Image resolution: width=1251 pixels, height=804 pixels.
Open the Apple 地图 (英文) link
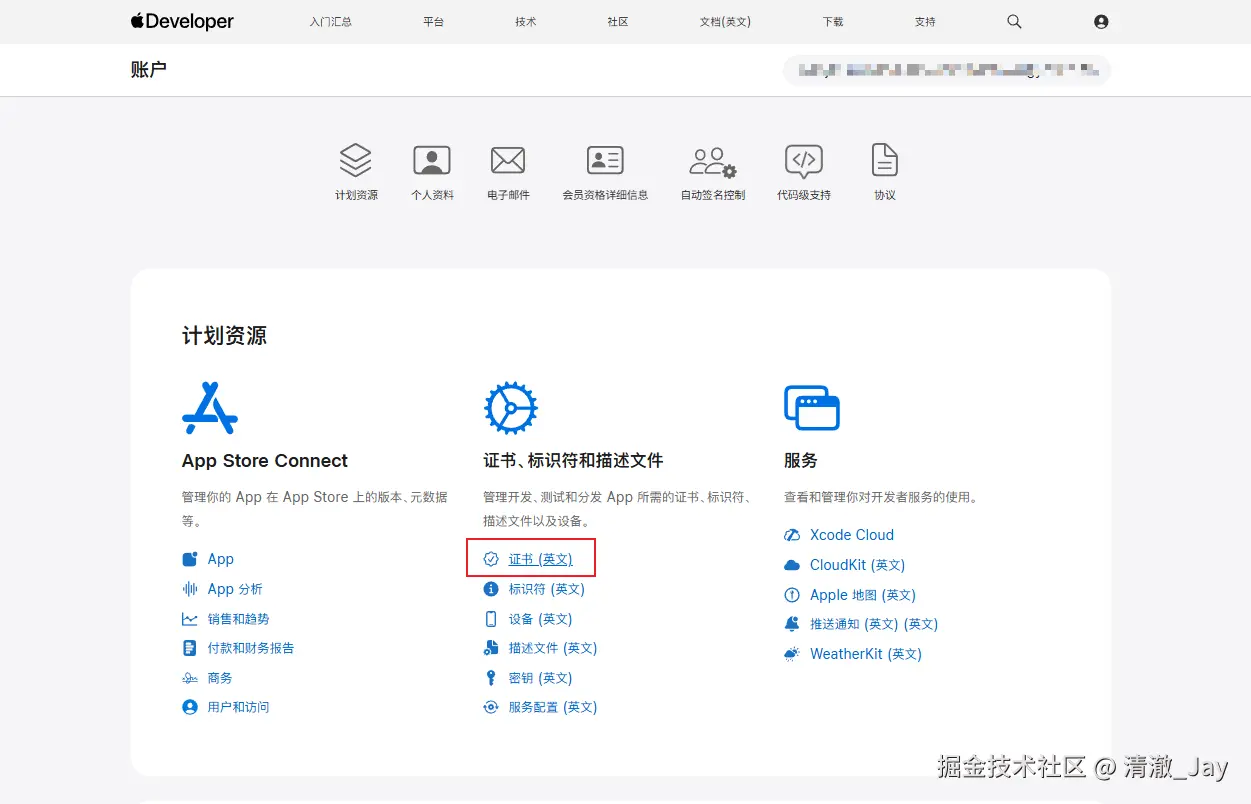(863, 595)
